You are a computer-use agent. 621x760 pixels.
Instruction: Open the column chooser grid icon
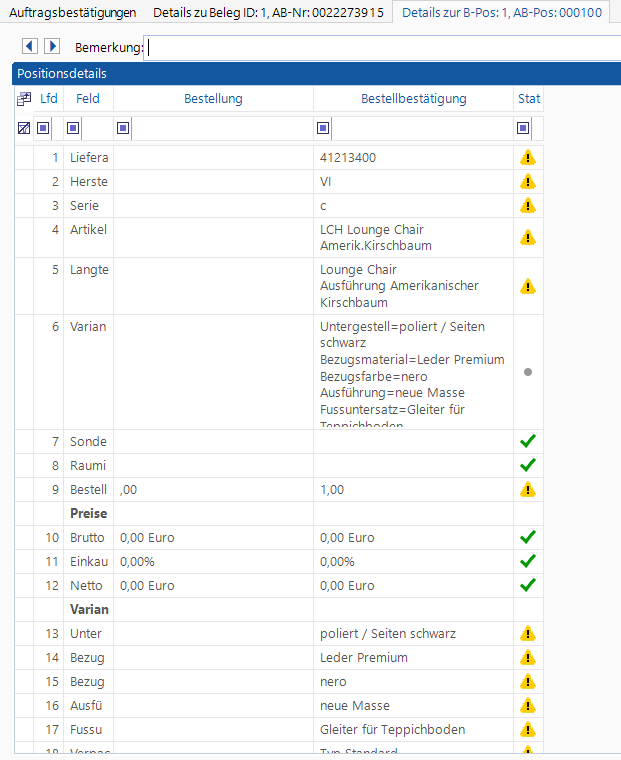[x=24, y=99]
